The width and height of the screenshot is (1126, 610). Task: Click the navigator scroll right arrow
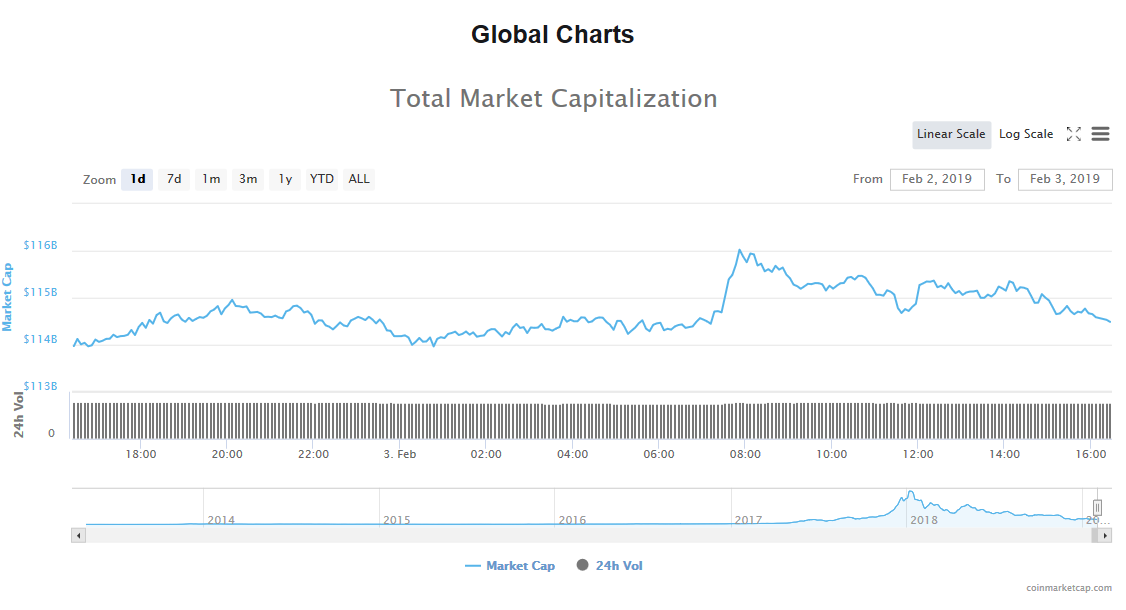coord(1105,535)
